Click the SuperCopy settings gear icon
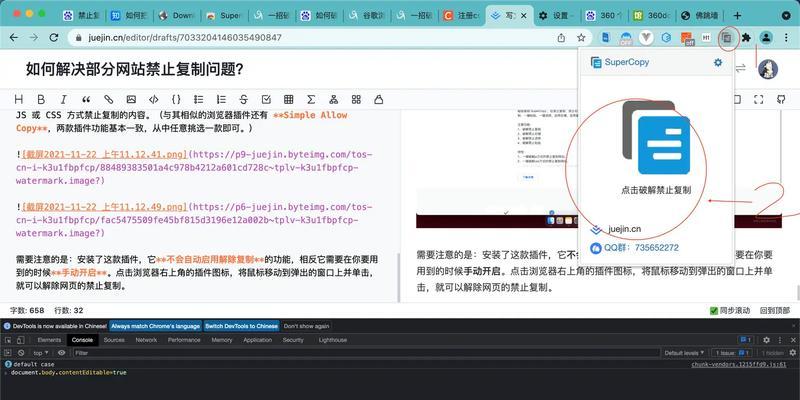 pos(717,62)
